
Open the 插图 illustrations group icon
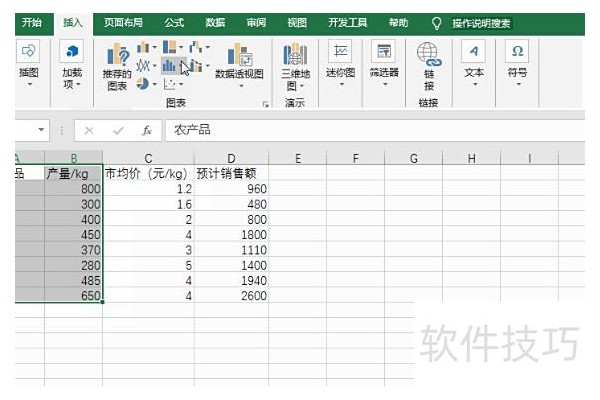[28, 51]
